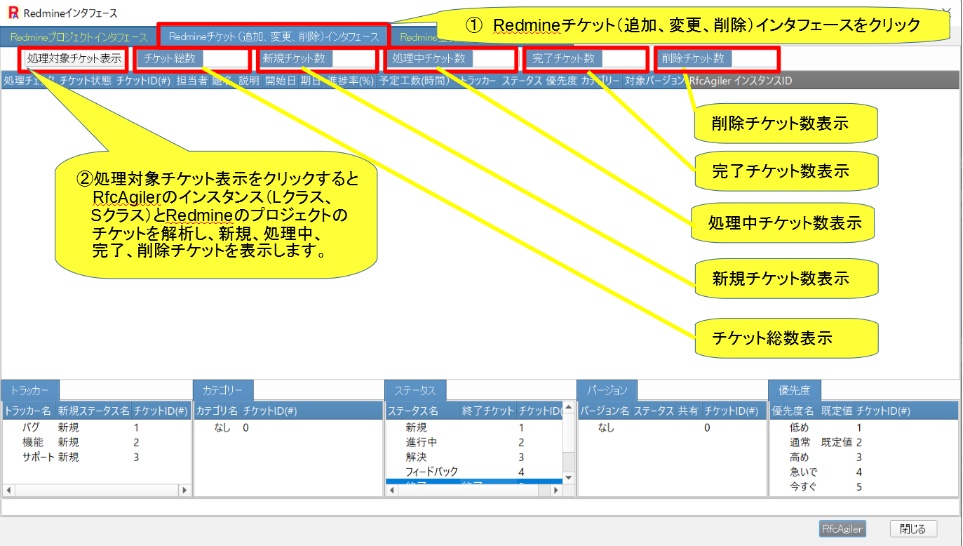Select the バグ tracker row
This screenshot has height=546, width=963.
(x=97, y=427)
